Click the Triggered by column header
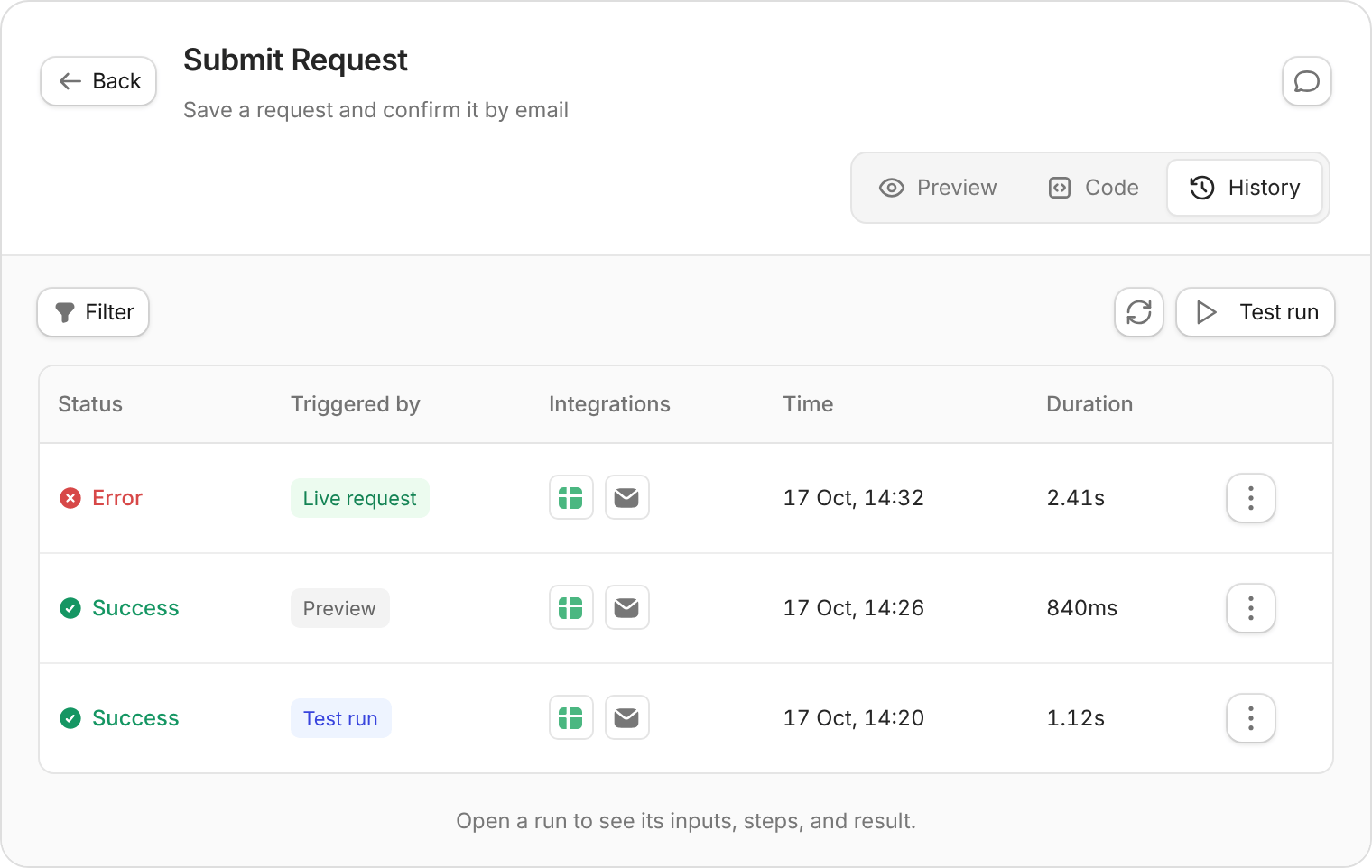Screen dimensions: 1372x868 356,404
